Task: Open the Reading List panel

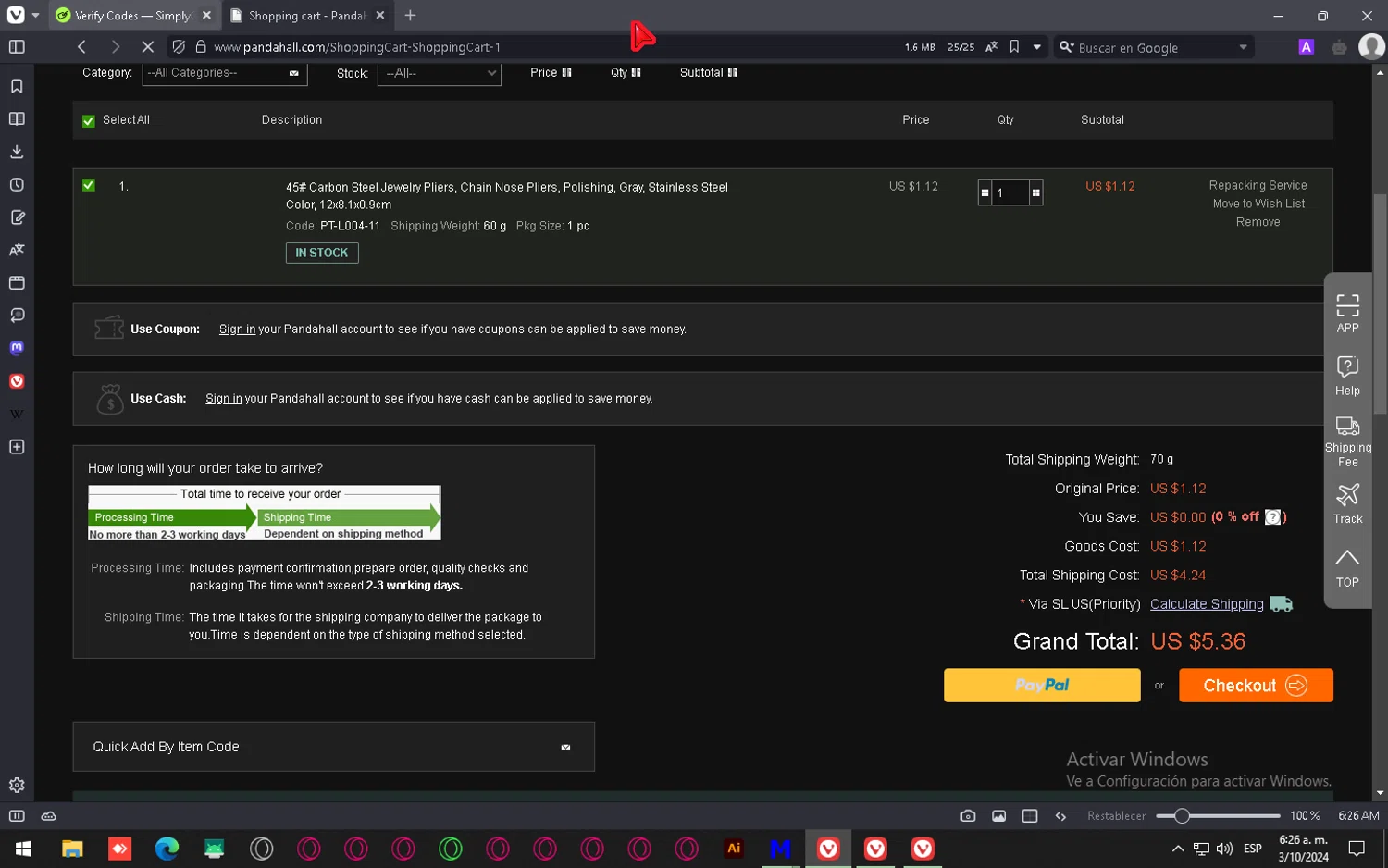Action: pyautogui.click(x=17, y=118)
